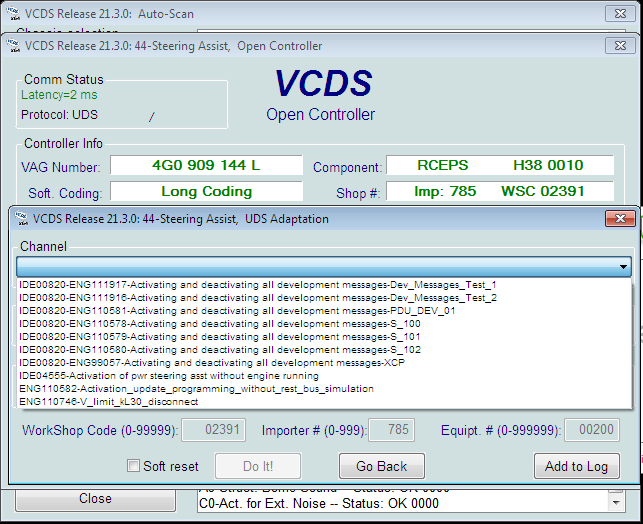The height and width of the screenshot is (524, 643).
Task: Open the Channel dropdown arrow
Action: pyautogui.click(x=623, y=267)
